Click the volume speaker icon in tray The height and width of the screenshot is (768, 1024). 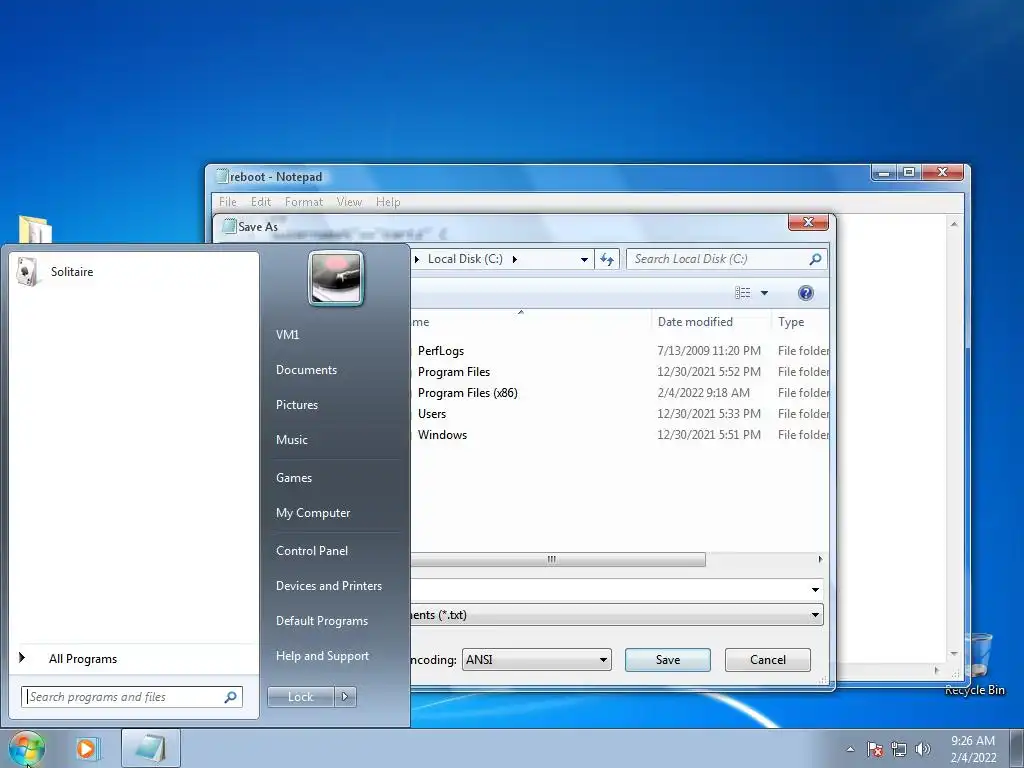coord(923,749)
